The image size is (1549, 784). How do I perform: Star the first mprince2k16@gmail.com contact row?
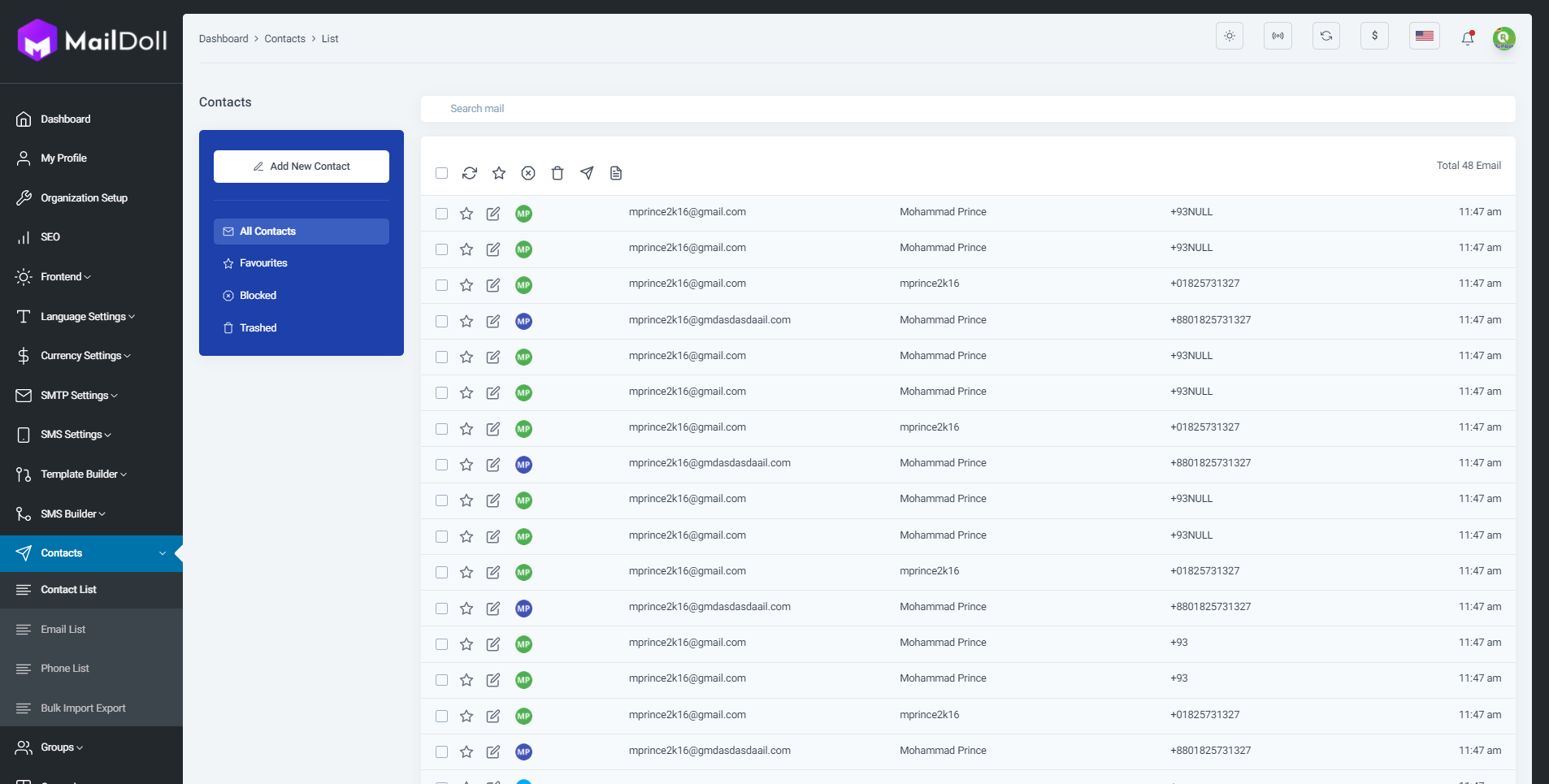(x=466, y=214)
